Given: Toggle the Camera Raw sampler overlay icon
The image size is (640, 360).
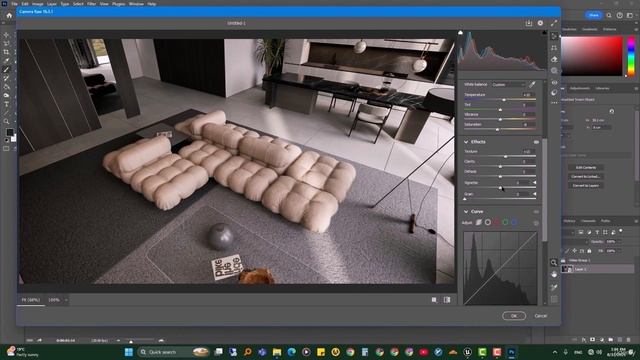Looking at the screenshot, I should click(554, 287).
